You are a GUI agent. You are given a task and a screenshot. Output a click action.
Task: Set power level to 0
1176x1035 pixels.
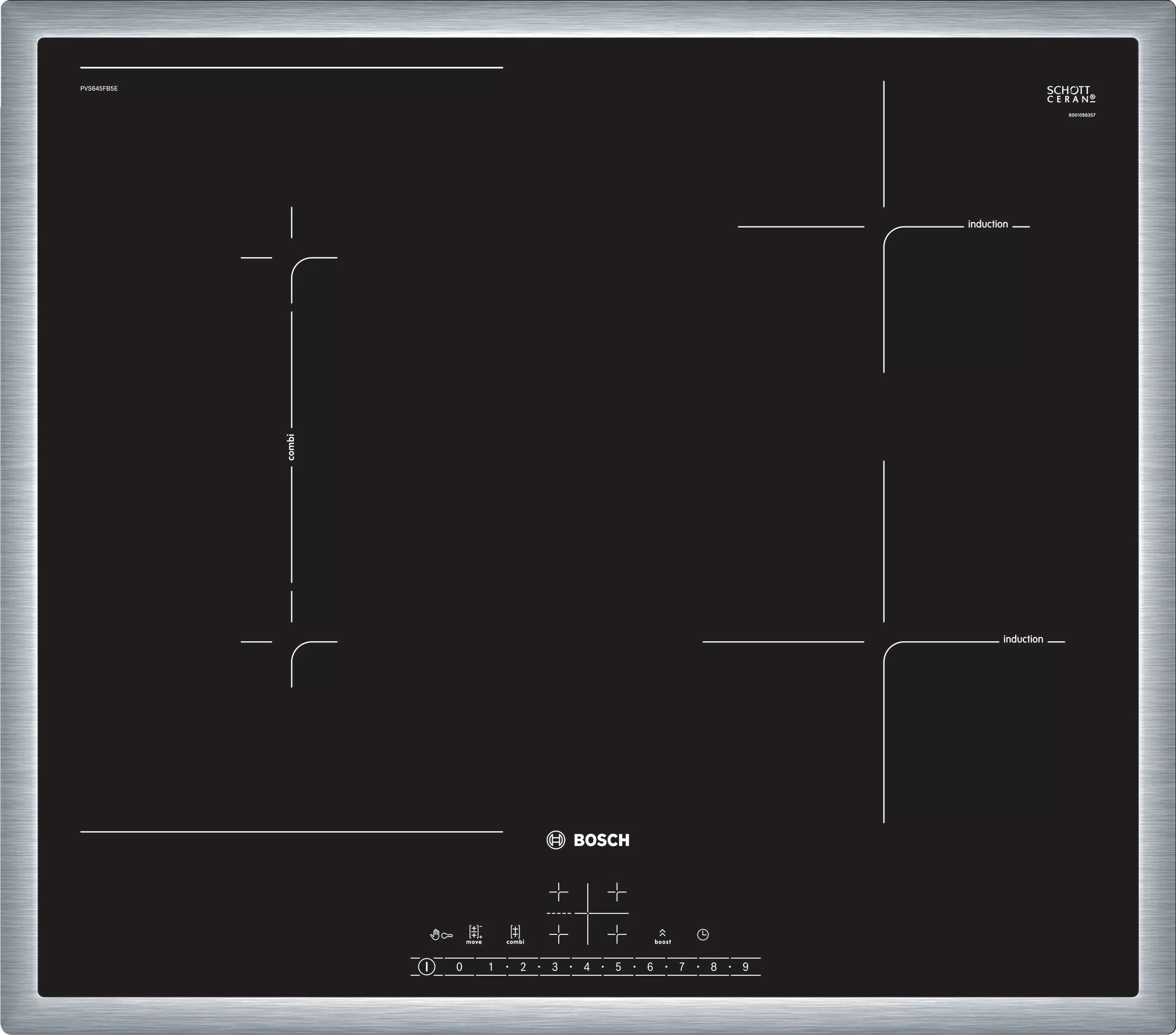pyautogui.click(x=459, y=967)
